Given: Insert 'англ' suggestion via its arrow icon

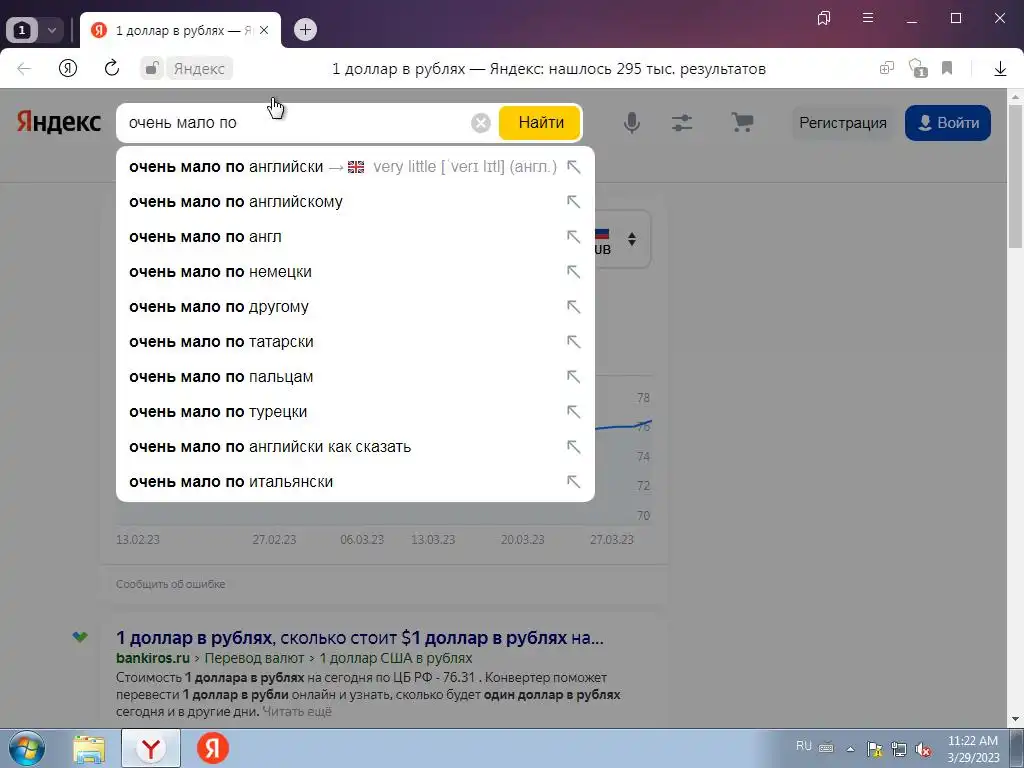Looking at the screenshot, I should point(573,237).
